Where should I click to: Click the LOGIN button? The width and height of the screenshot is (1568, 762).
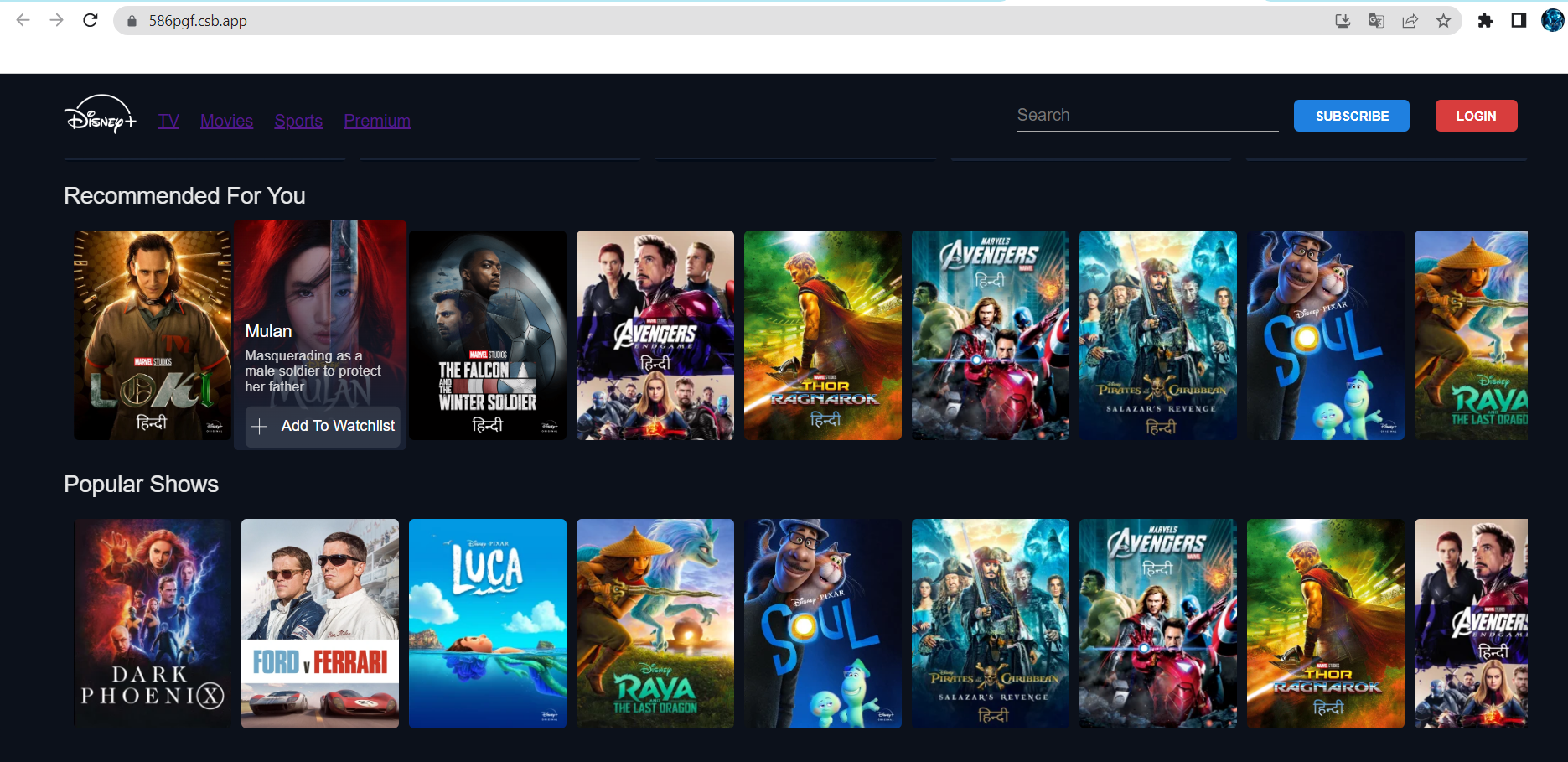pos(1476,115)
